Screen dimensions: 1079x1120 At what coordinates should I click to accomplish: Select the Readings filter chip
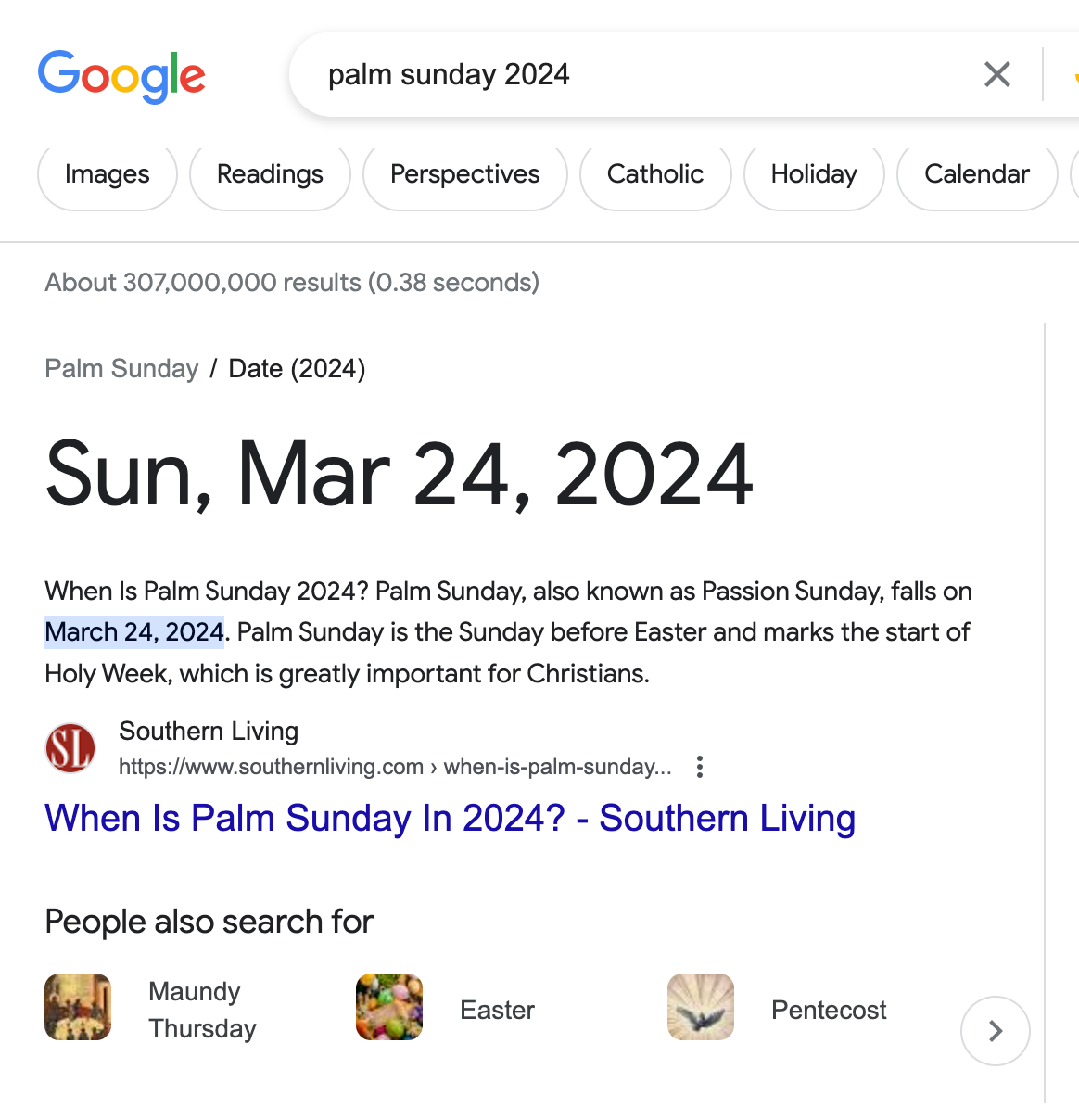point(270,174)
